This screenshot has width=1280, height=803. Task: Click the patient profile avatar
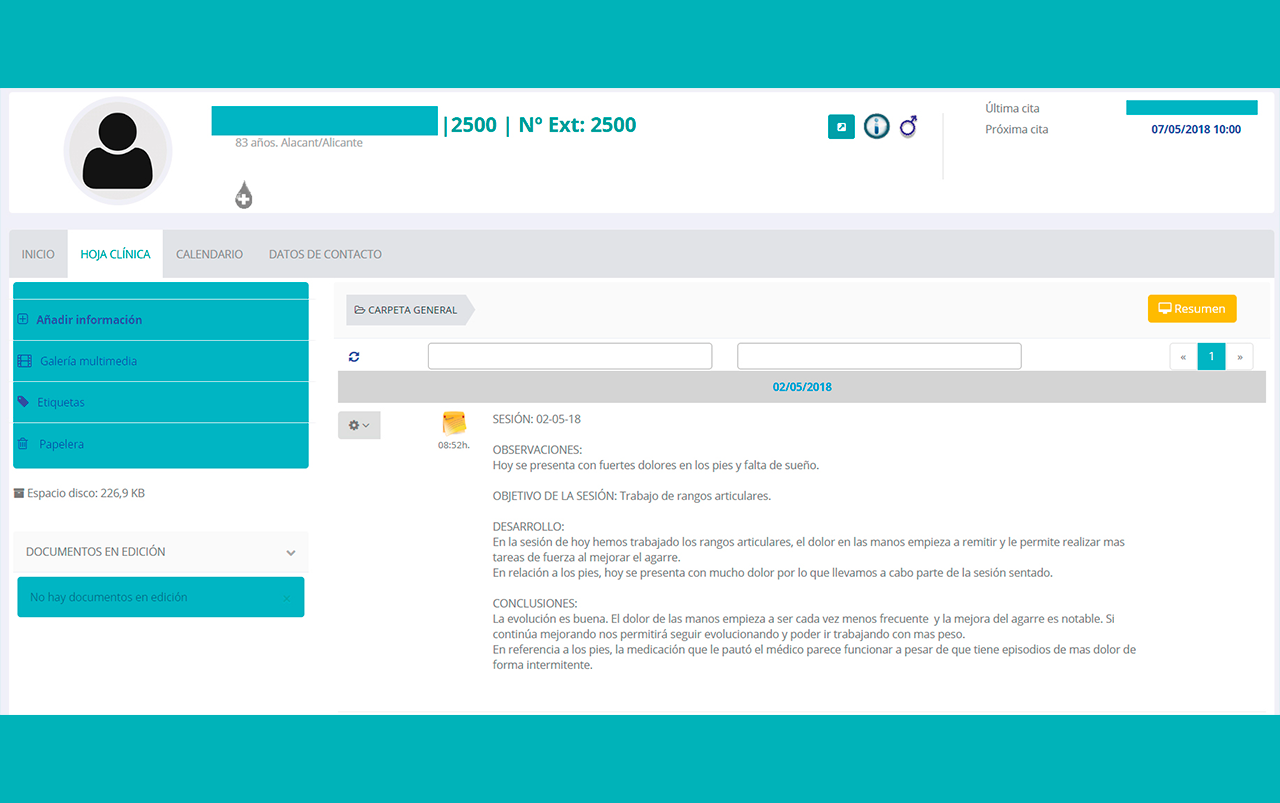pos(118,151)
